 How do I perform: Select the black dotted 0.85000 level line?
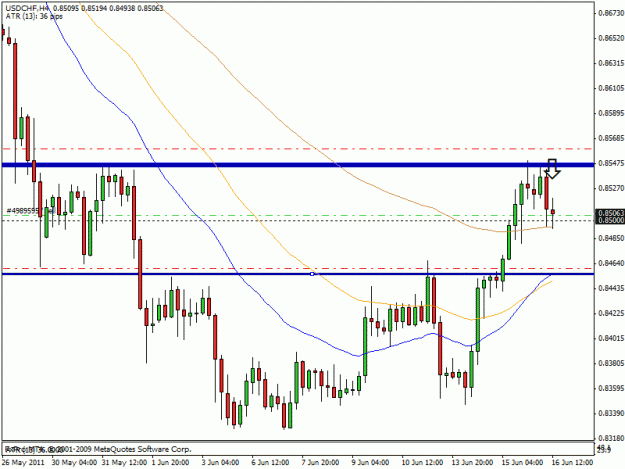pos(298,220)
